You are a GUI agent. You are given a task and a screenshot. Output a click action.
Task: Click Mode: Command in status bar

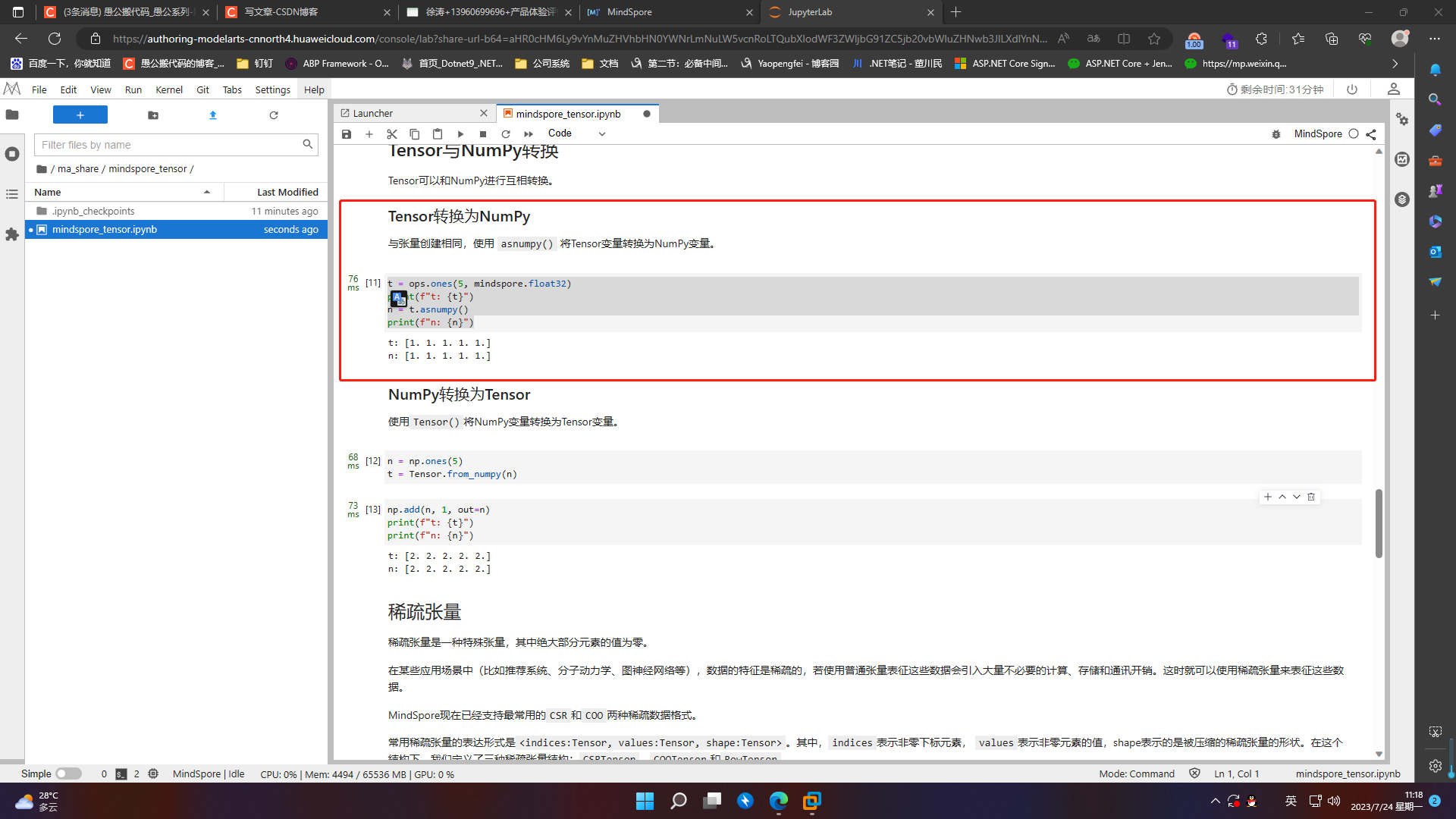coord(1137,774)
